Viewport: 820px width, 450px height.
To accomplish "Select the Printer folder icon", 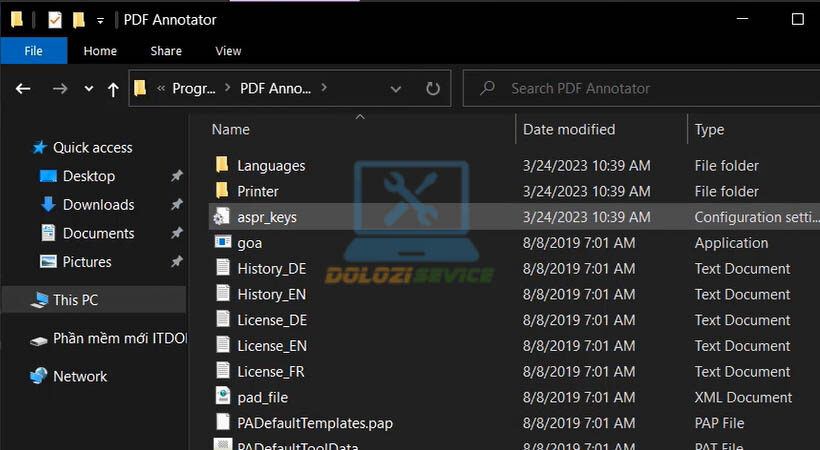I will coord(222,190).
